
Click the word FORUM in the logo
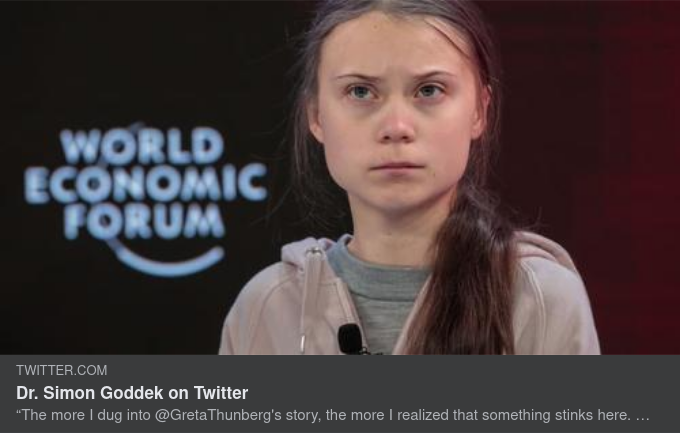click(144, 221)
